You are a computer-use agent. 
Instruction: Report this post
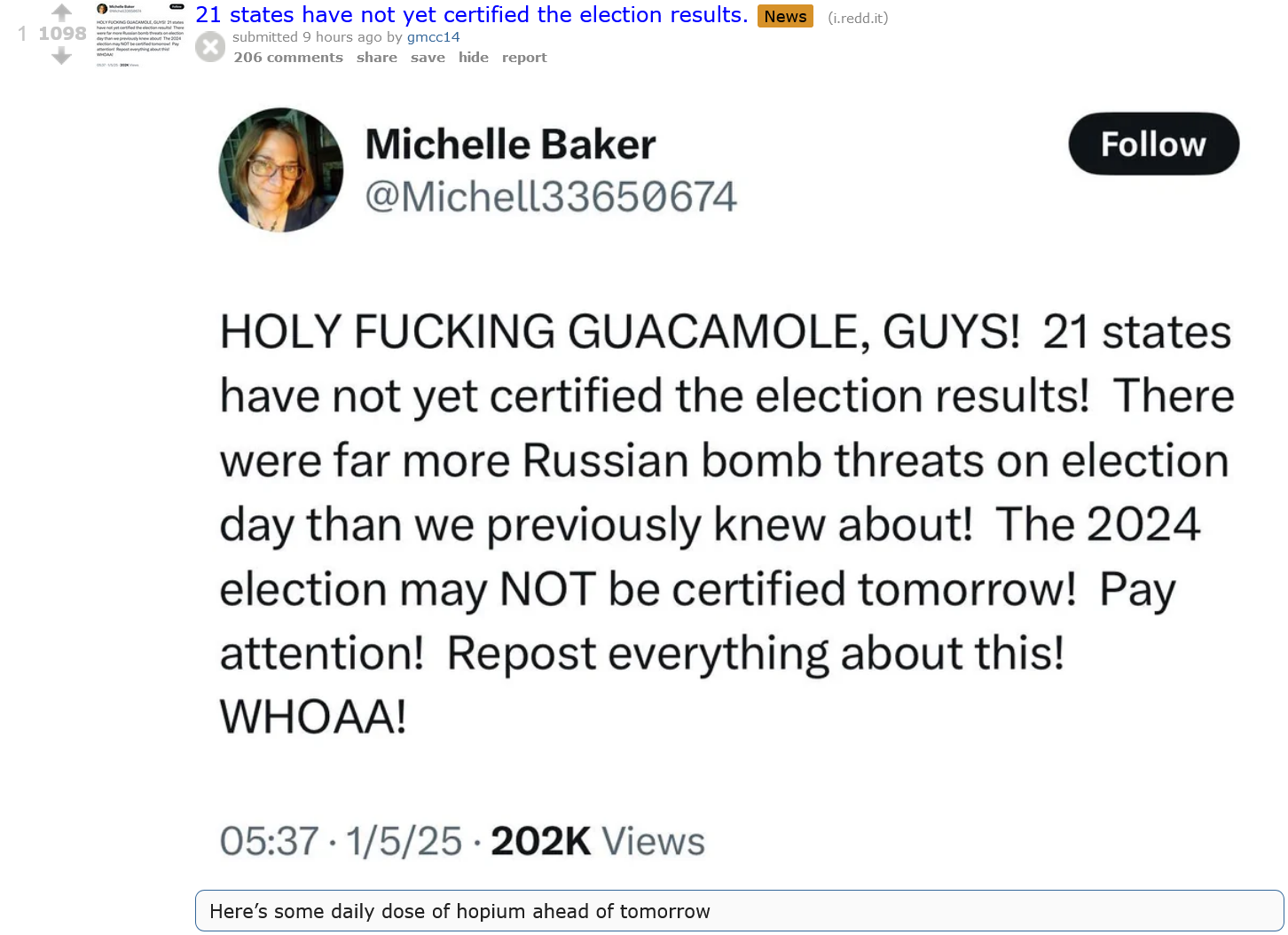524,58
